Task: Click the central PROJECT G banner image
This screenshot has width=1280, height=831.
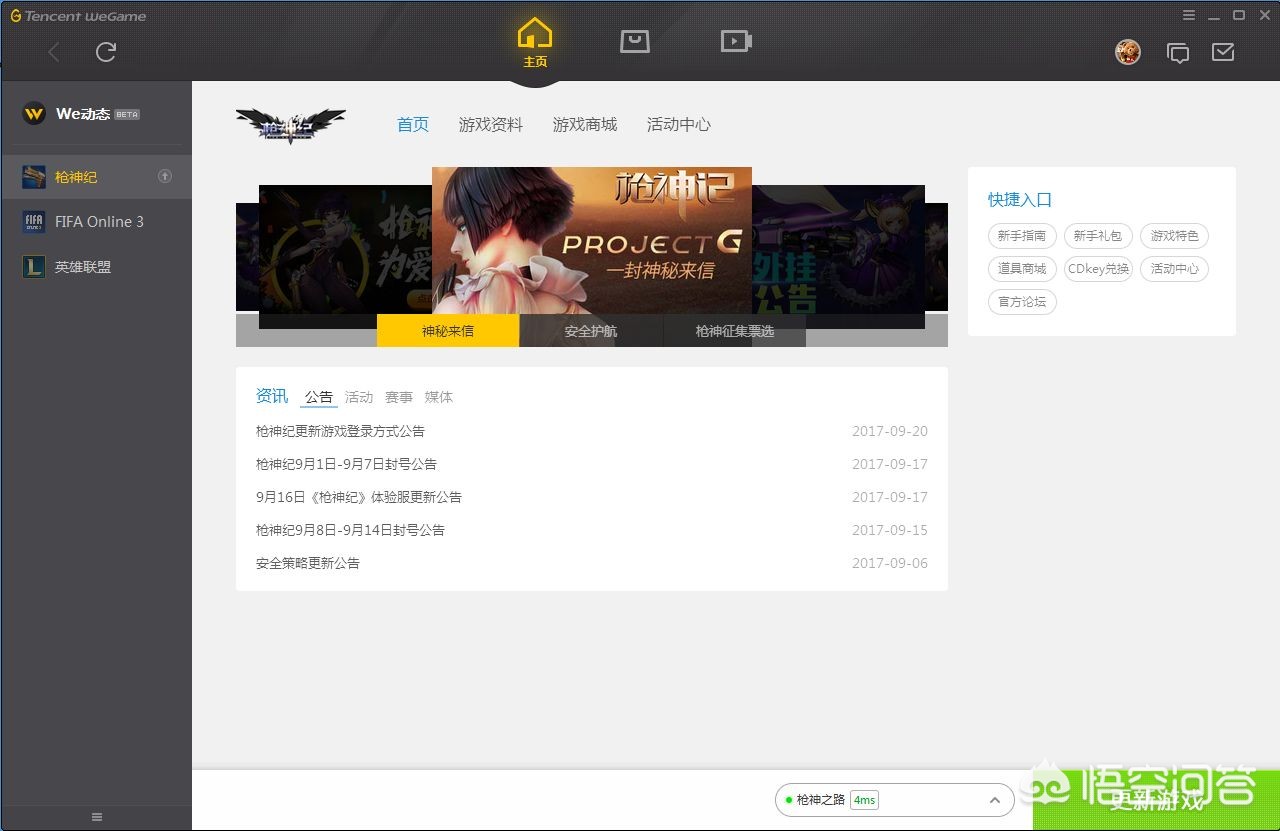Action: click(x=592, y=241)
